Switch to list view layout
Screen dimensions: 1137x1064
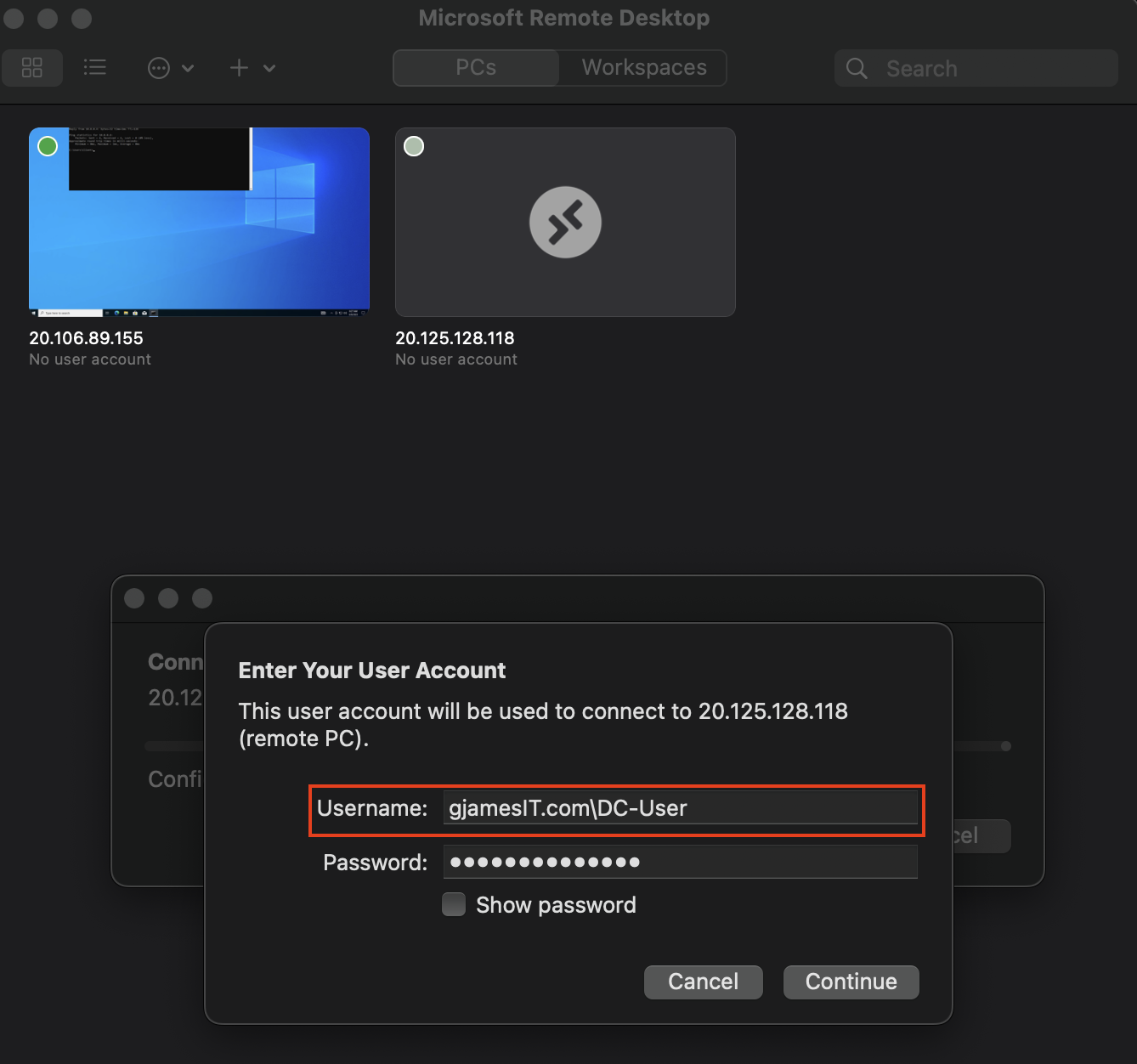[94, 68]
